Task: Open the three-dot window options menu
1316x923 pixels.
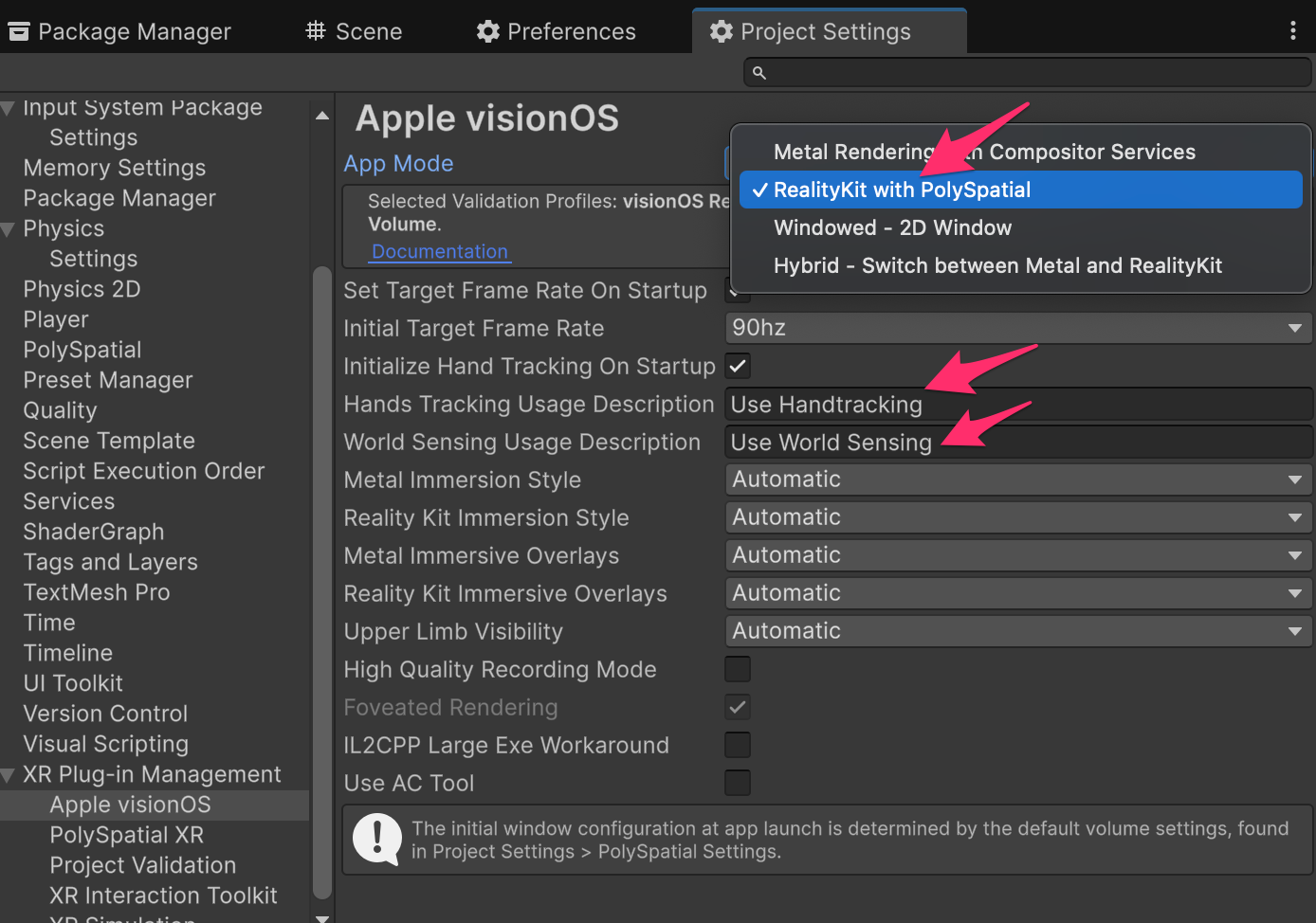Action: click(1292, 30)
